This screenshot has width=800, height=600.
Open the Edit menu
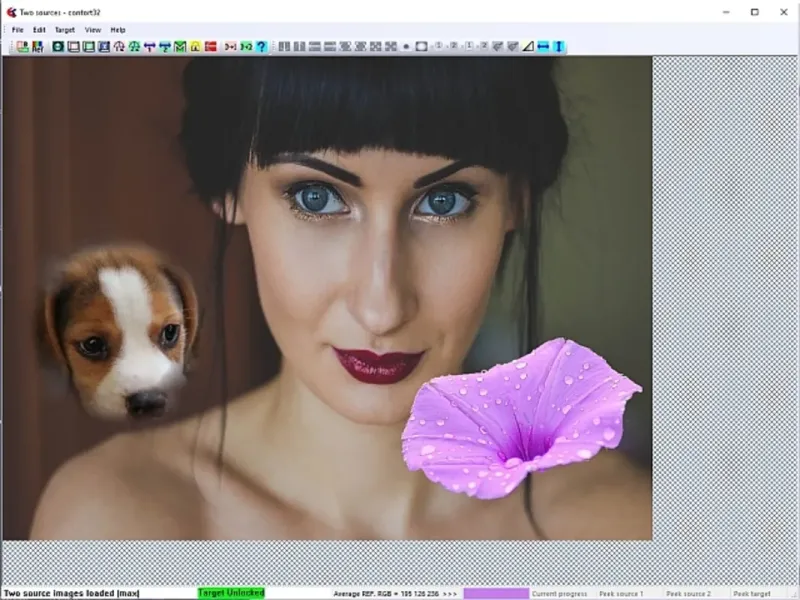[39, 30]
